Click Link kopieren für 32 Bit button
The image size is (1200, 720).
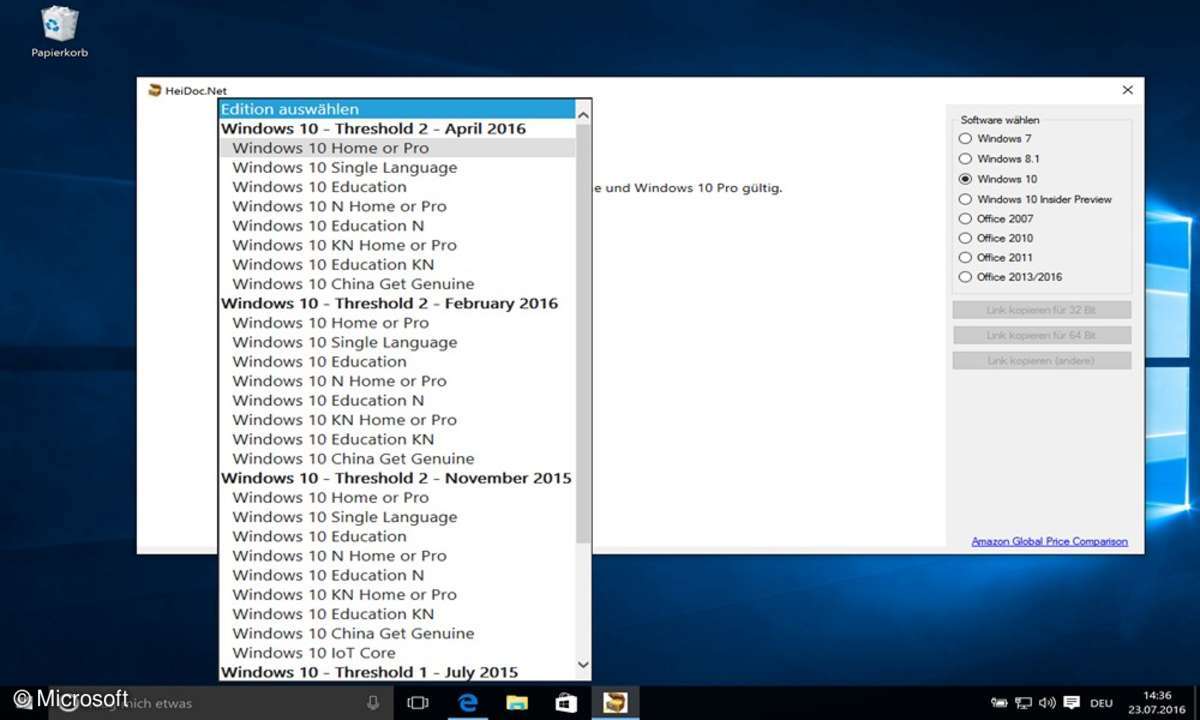(1041, 310)
